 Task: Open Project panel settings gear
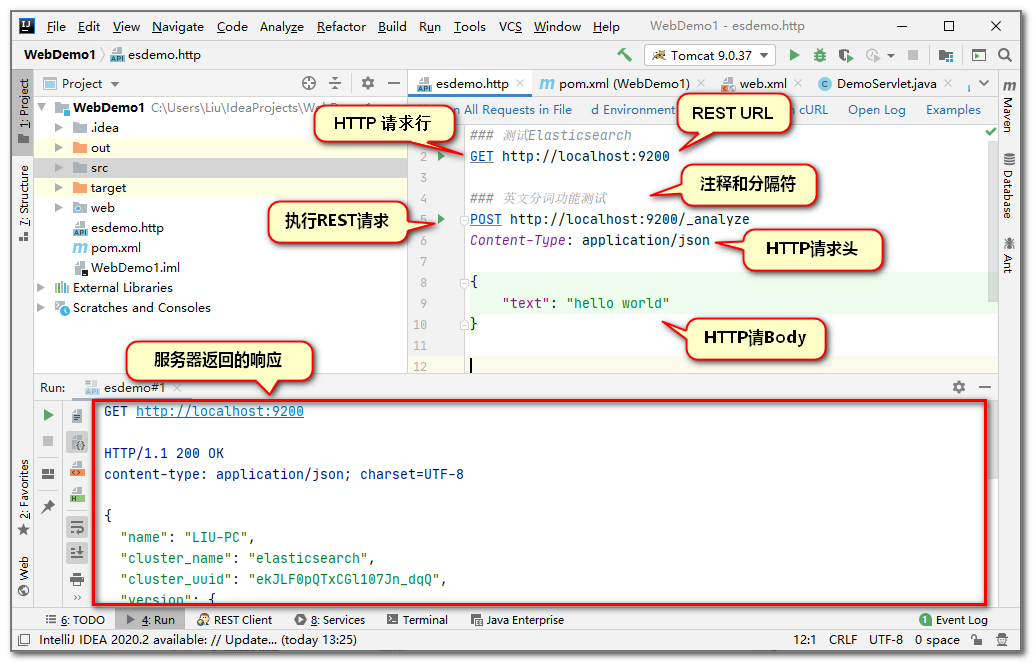(368, 83)
